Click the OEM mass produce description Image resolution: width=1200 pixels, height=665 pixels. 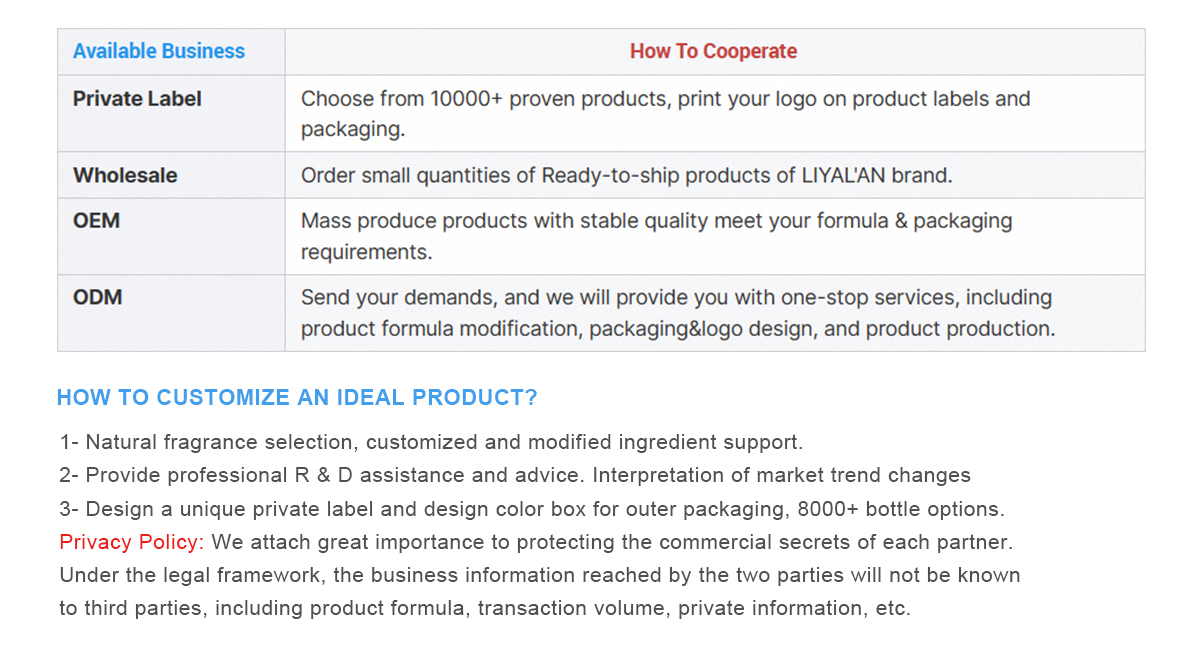[657, 236]
